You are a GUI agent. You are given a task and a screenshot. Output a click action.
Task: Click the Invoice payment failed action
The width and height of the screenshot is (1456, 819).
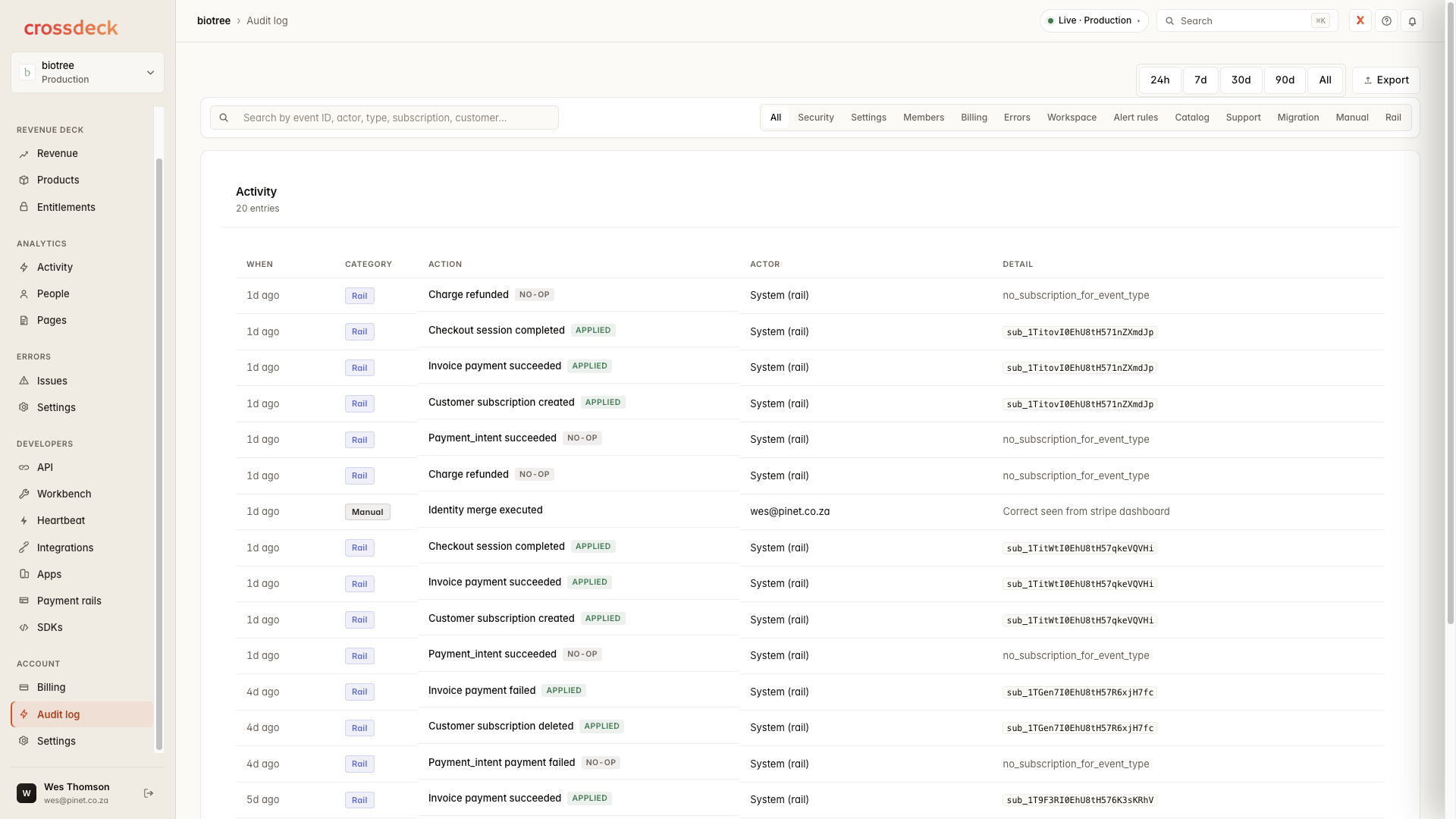[482, 691]
